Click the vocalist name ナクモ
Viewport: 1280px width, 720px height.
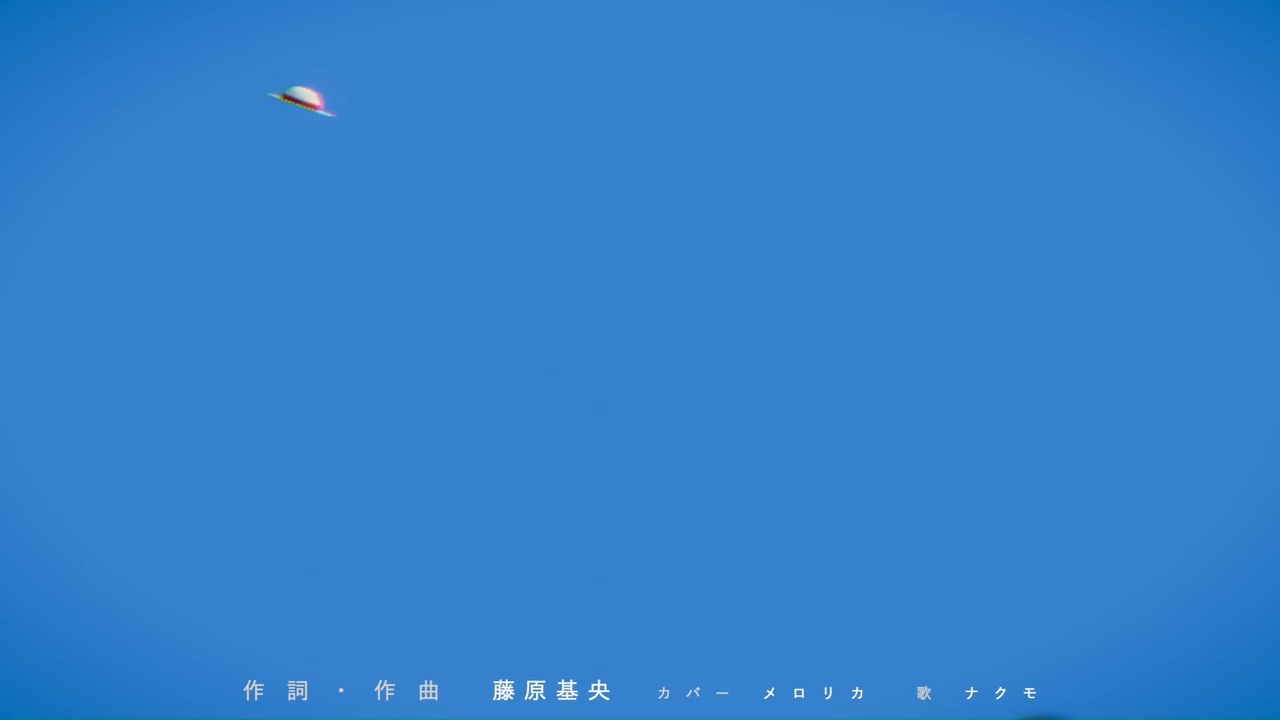1001,693
